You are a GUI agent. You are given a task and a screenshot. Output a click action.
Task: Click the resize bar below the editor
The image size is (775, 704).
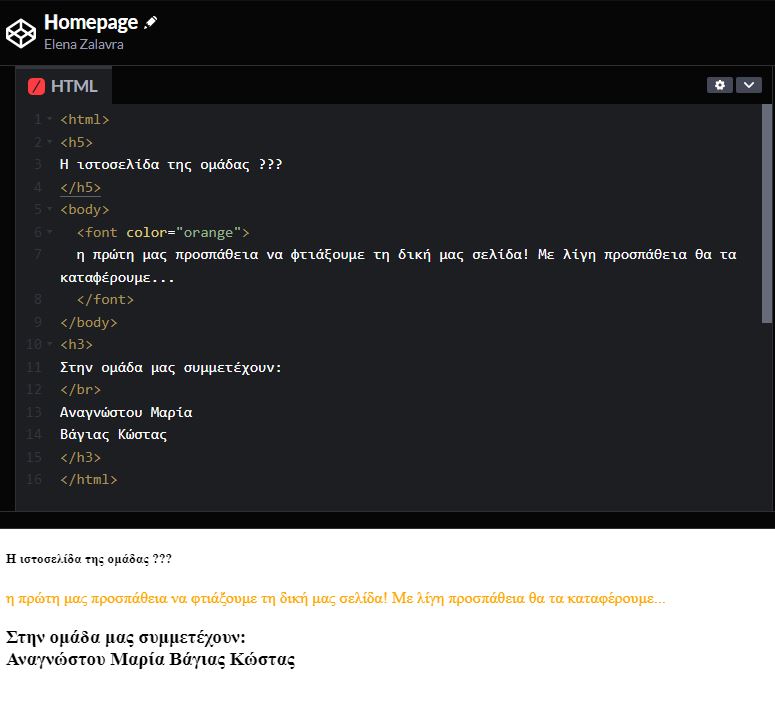pyautogui.click(x=388, y=520)
